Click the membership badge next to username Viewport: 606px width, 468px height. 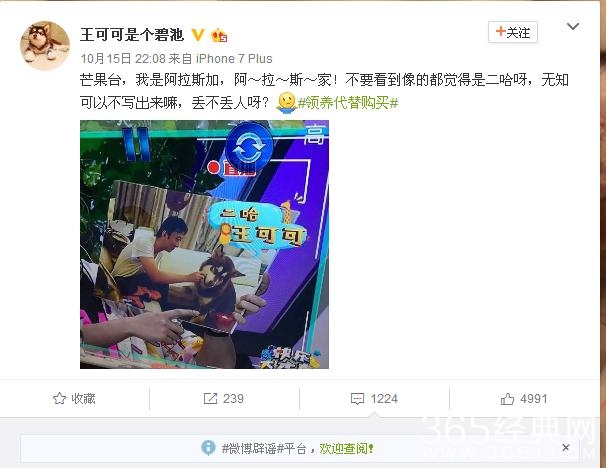[x=219, y=35]
